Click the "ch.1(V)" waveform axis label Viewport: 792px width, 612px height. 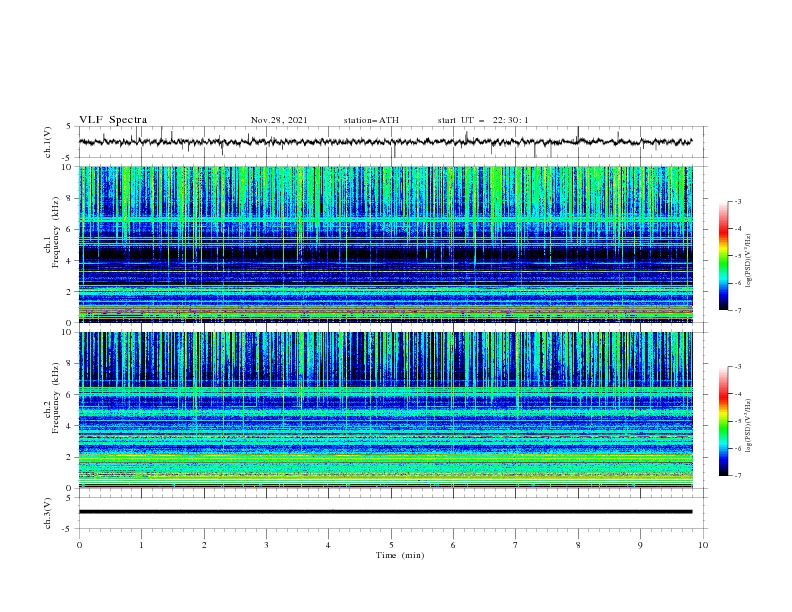pyautogui.click(x=48, y=142)
